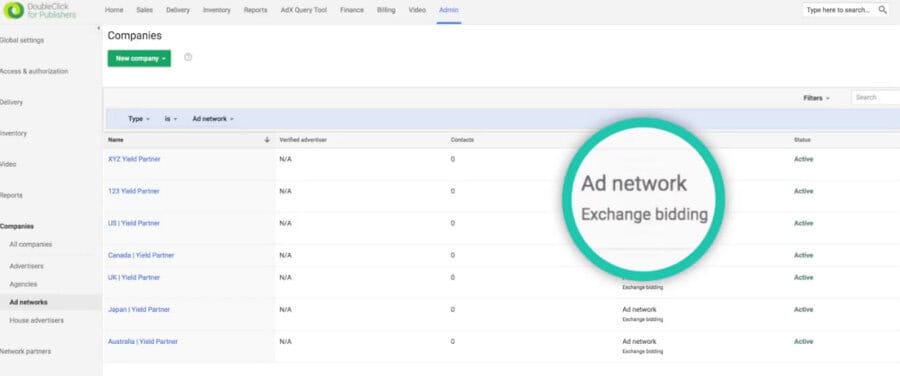Open the Type filter dropdown
Screen dimensions: 900x376
click(139, 119)
